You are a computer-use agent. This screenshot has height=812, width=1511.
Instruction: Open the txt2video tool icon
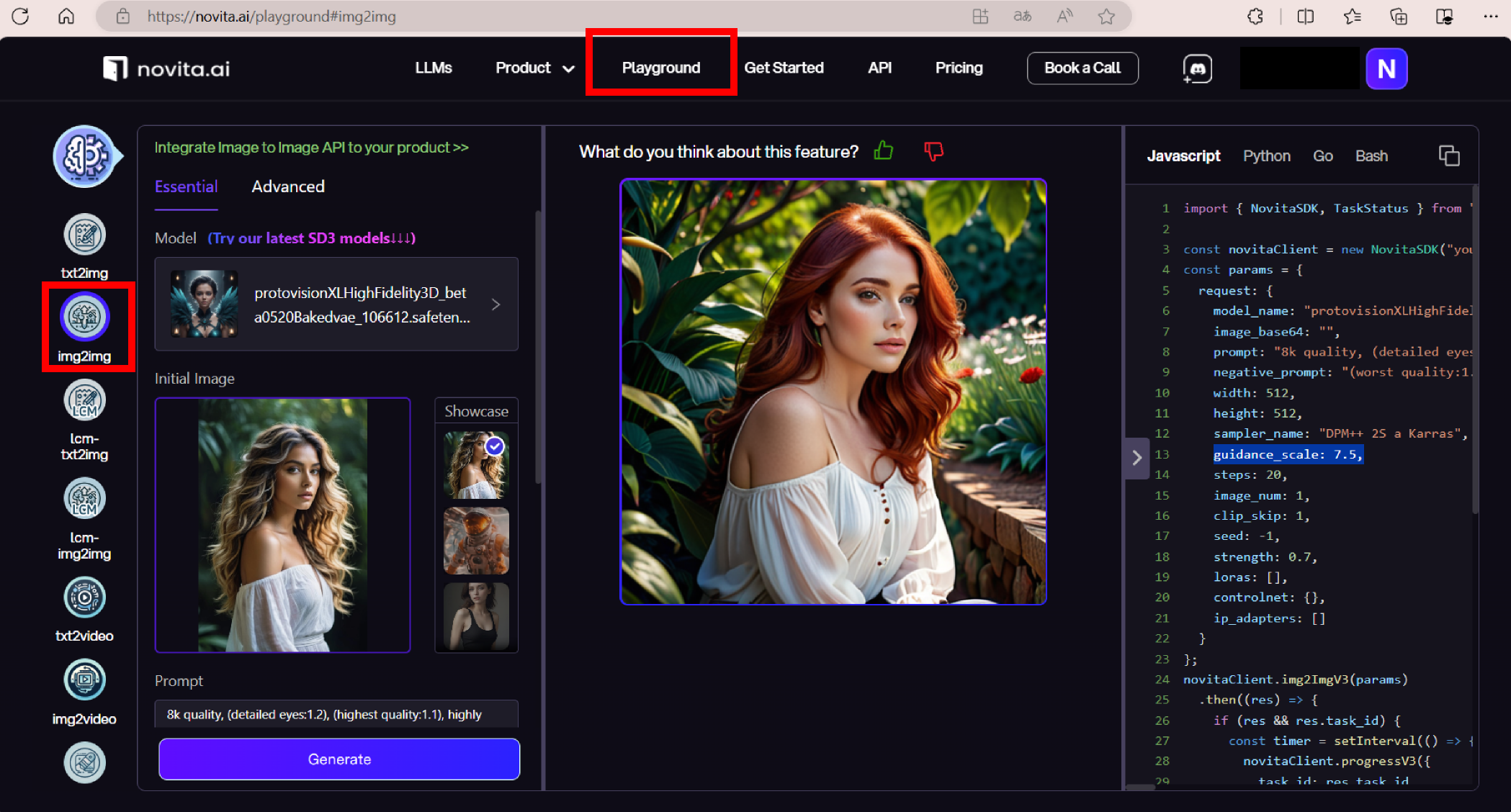coord(84,597)
